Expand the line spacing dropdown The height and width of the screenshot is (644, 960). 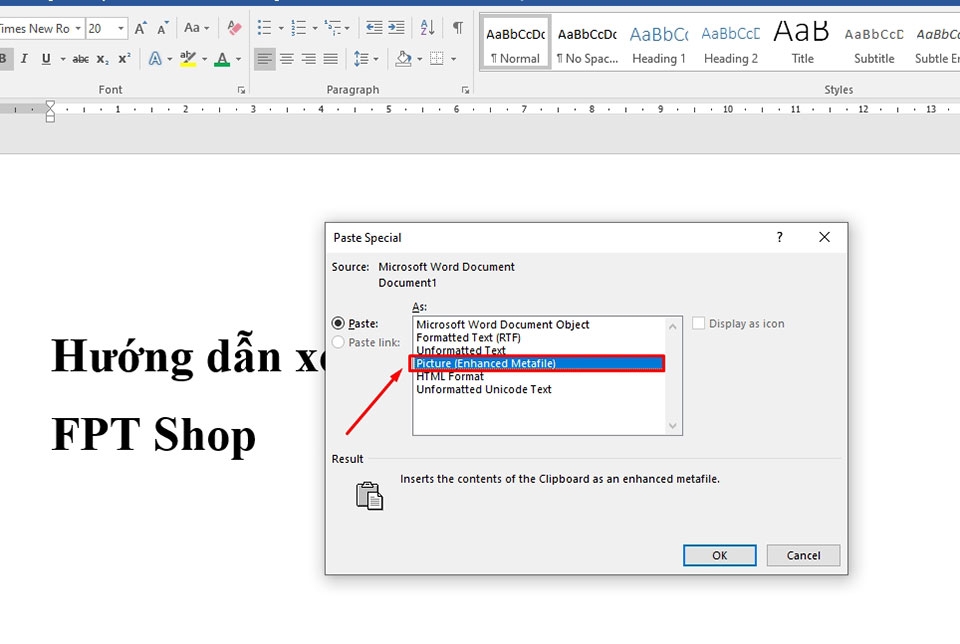[x=375, y=59]
